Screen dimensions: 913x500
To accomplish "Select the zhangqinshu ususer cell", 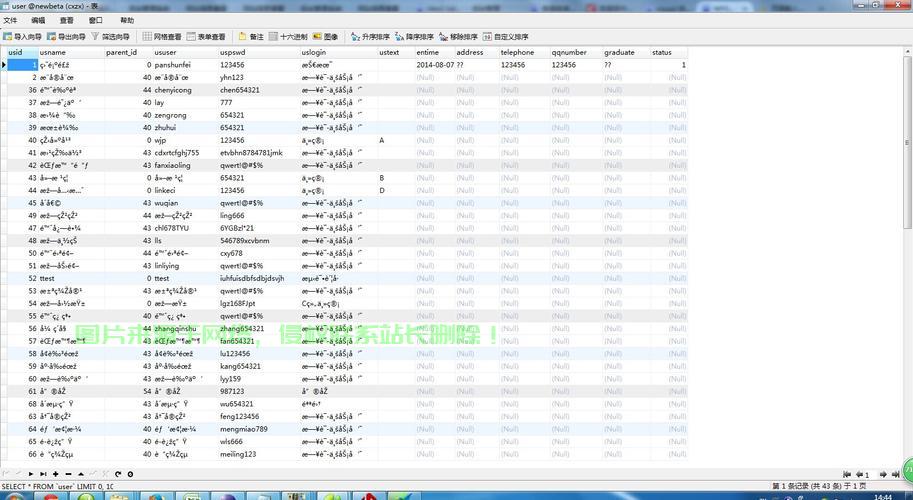I will pyautogui.click(x=185, y=328).
